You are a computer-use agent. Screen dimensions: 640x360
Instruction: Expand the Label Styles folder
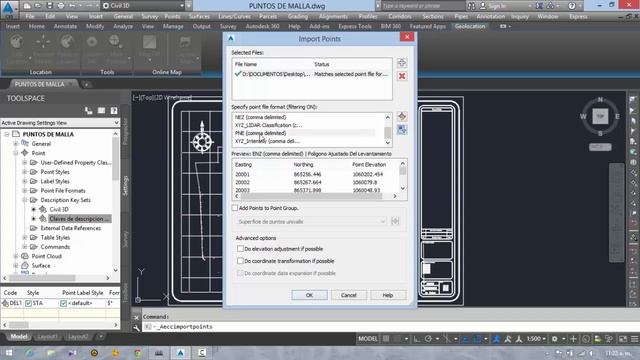(25, 181)
